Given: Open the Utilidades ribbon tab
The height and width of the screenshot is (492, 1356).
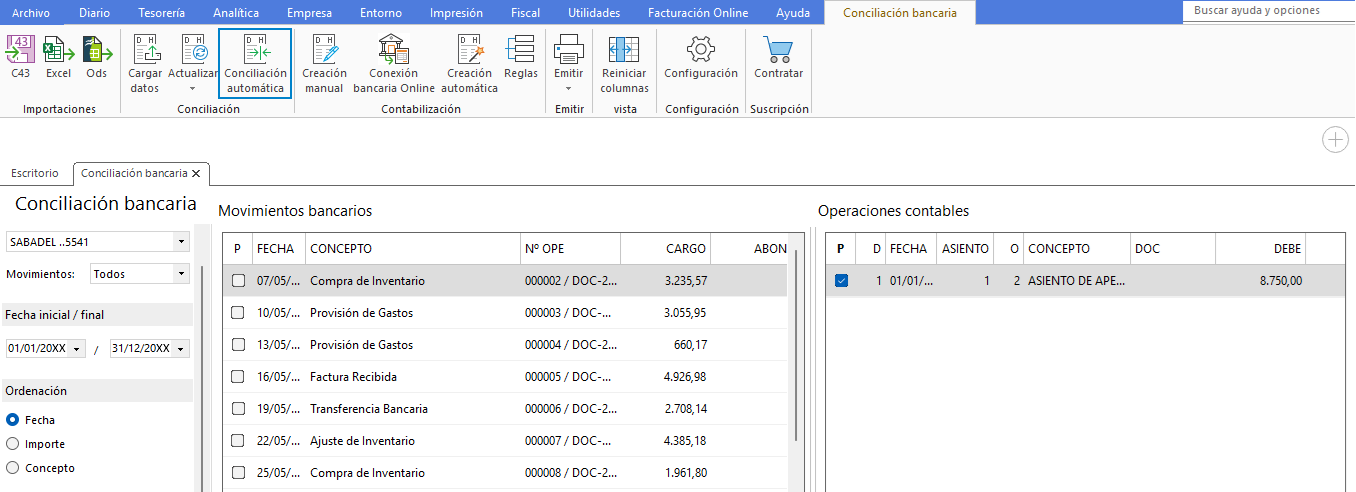Looking at the screenshot, I should 594,13.
